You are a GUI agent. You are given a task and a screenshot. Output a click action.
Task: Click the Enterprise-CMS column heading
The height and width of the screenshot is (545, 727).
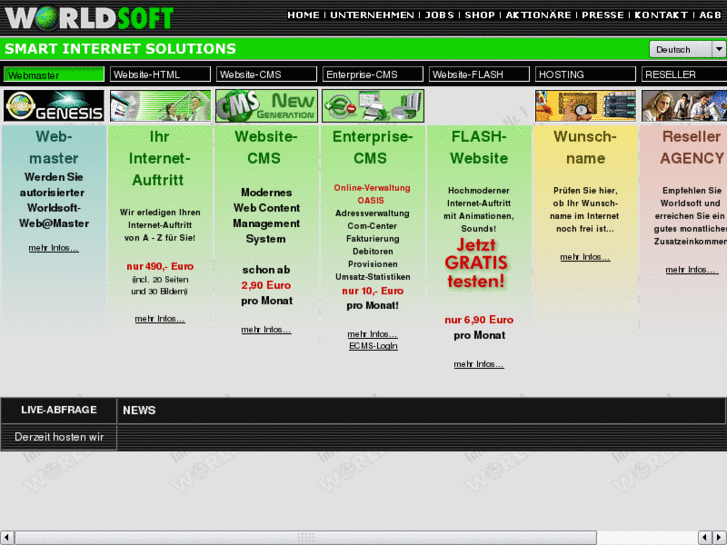[372, 147]
